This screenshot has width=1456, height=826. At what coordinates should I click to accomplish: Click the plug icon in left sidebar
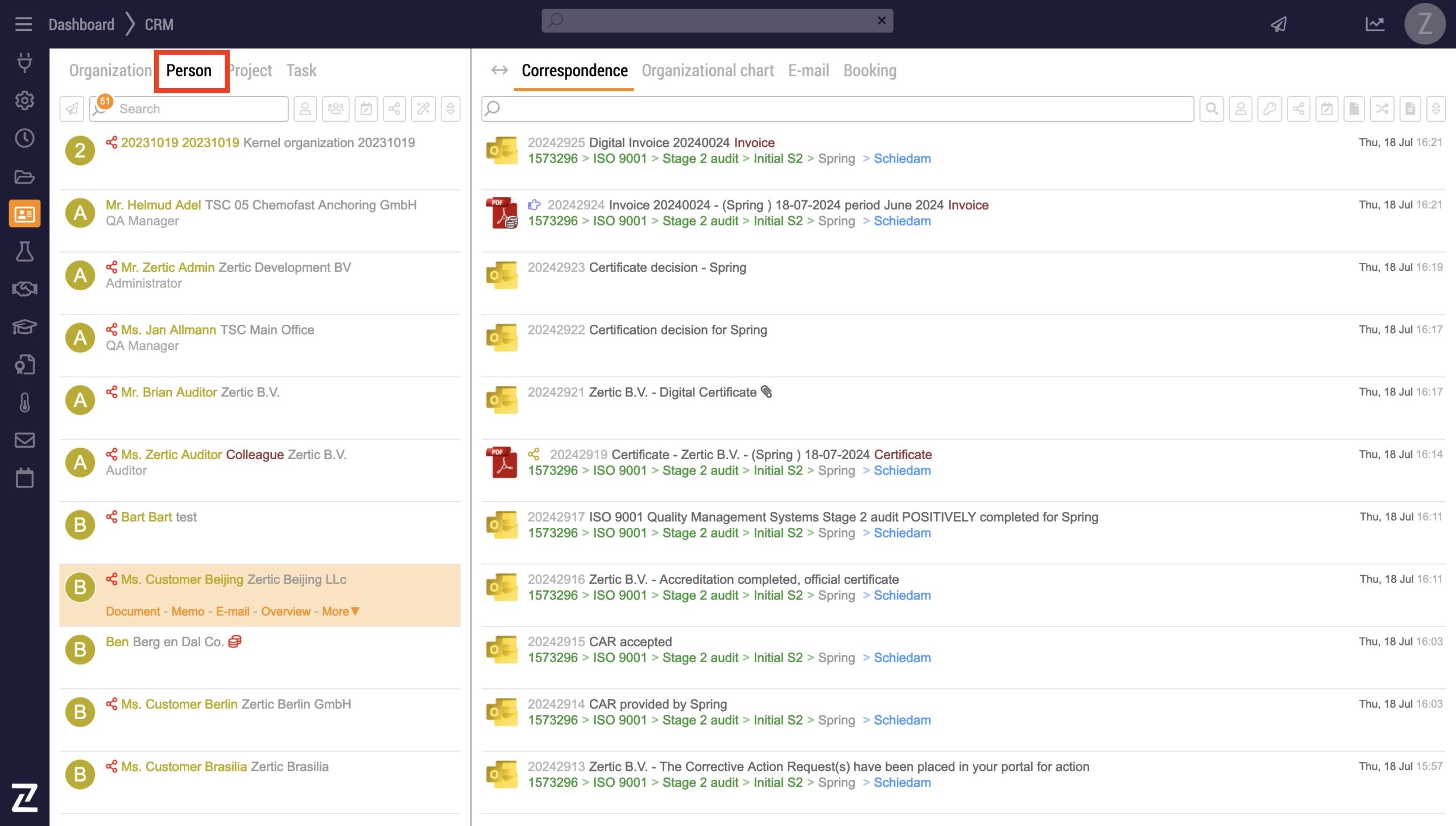coord(24,62)
